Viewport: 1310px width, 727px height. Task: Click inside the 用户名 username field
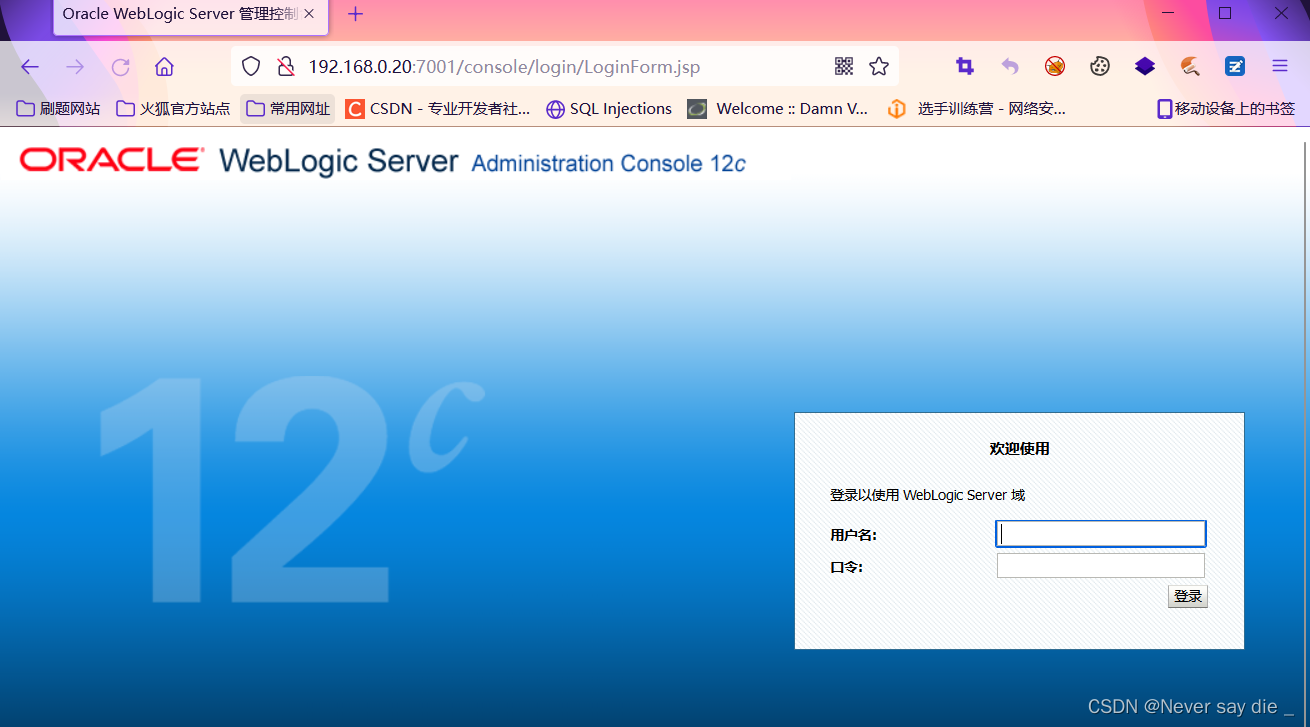(1100, 533)
